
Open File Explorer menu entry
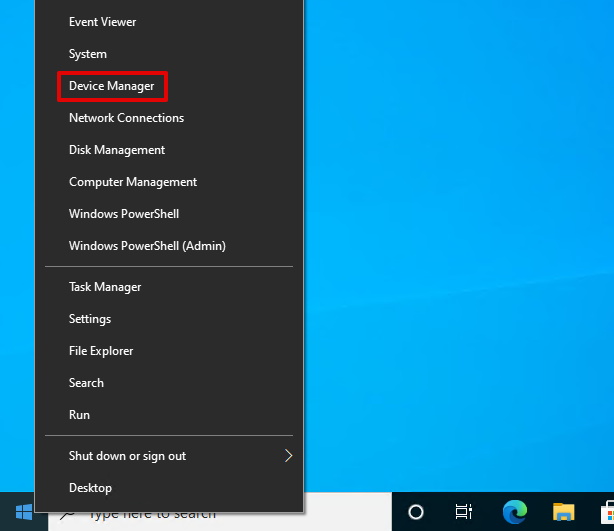(x=169, y=351)
